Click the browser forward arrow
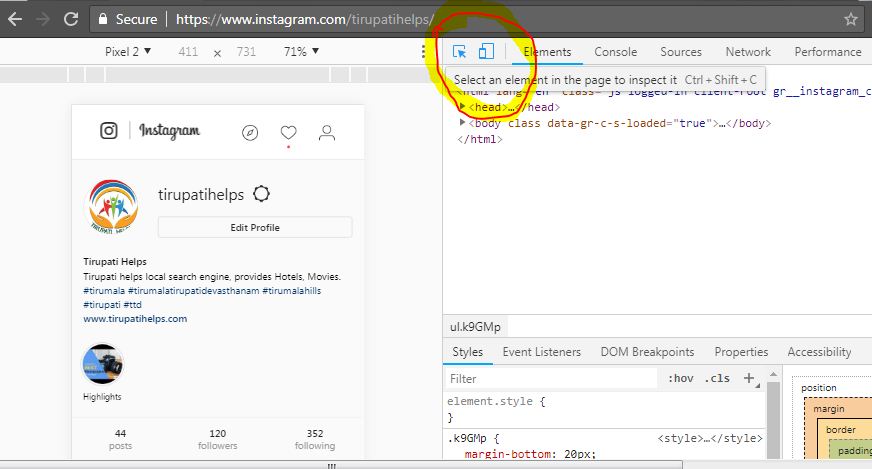The height and width of the screenshot is (469, 872). 42,19
